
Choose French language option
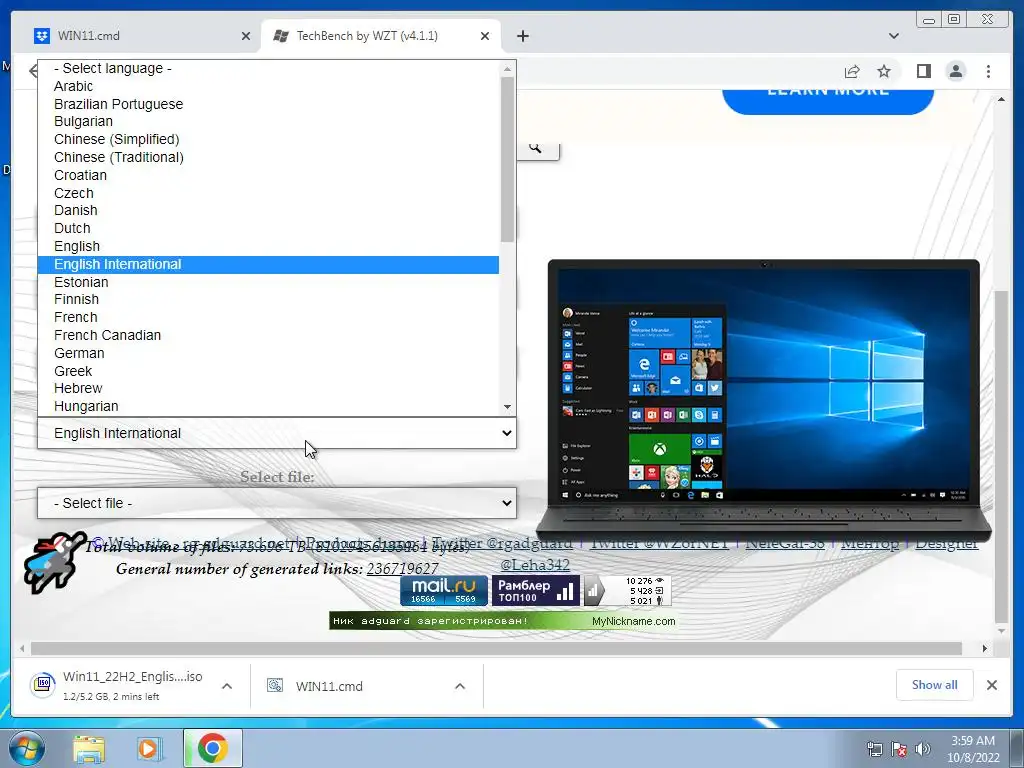(268, 317)
